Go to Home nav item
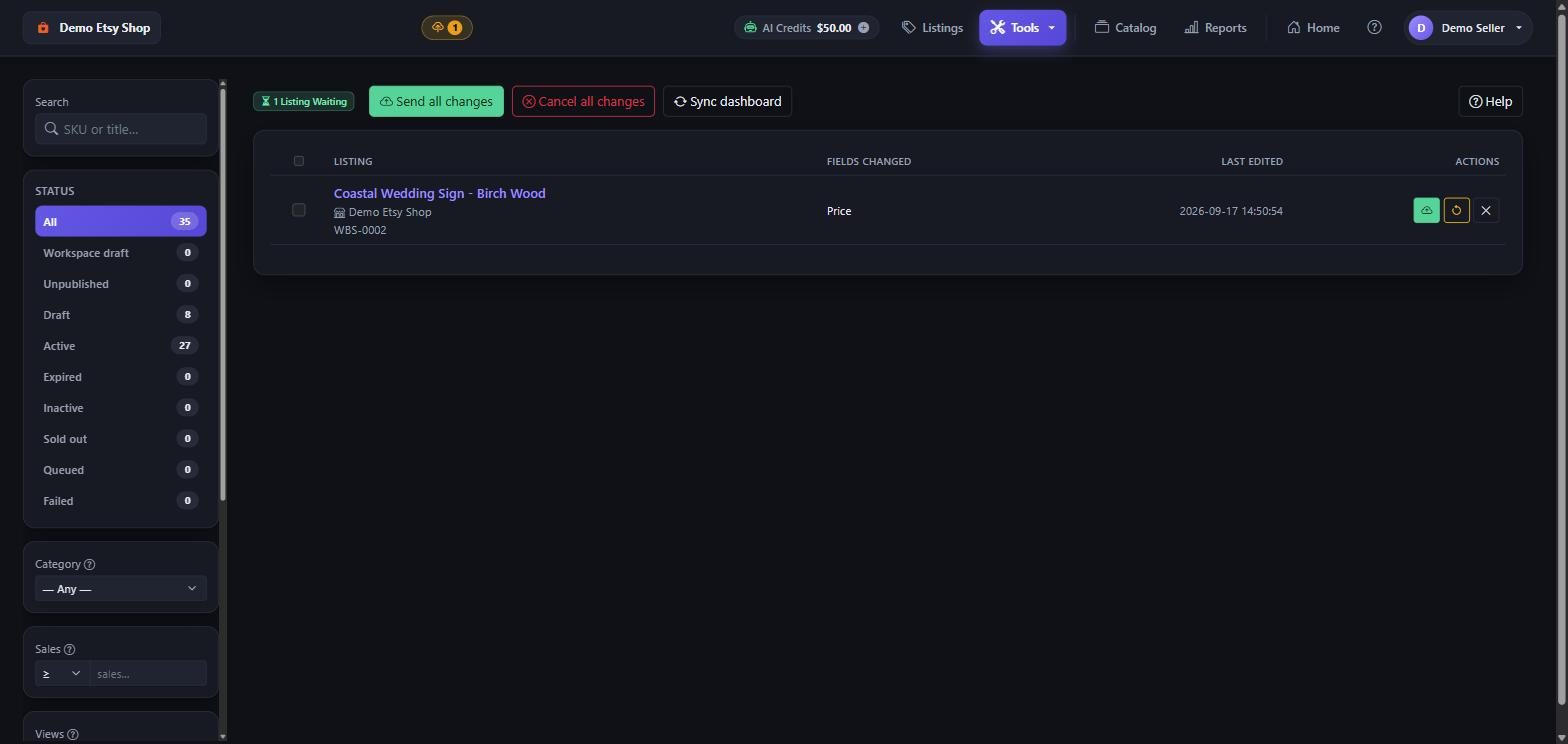 [x=1313, y=28]
